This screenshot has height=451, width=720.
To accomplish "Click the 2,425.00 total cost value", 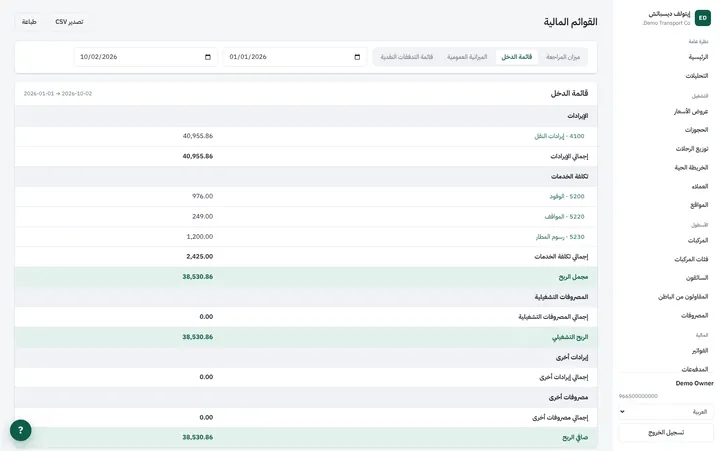I will coord(200,257).
